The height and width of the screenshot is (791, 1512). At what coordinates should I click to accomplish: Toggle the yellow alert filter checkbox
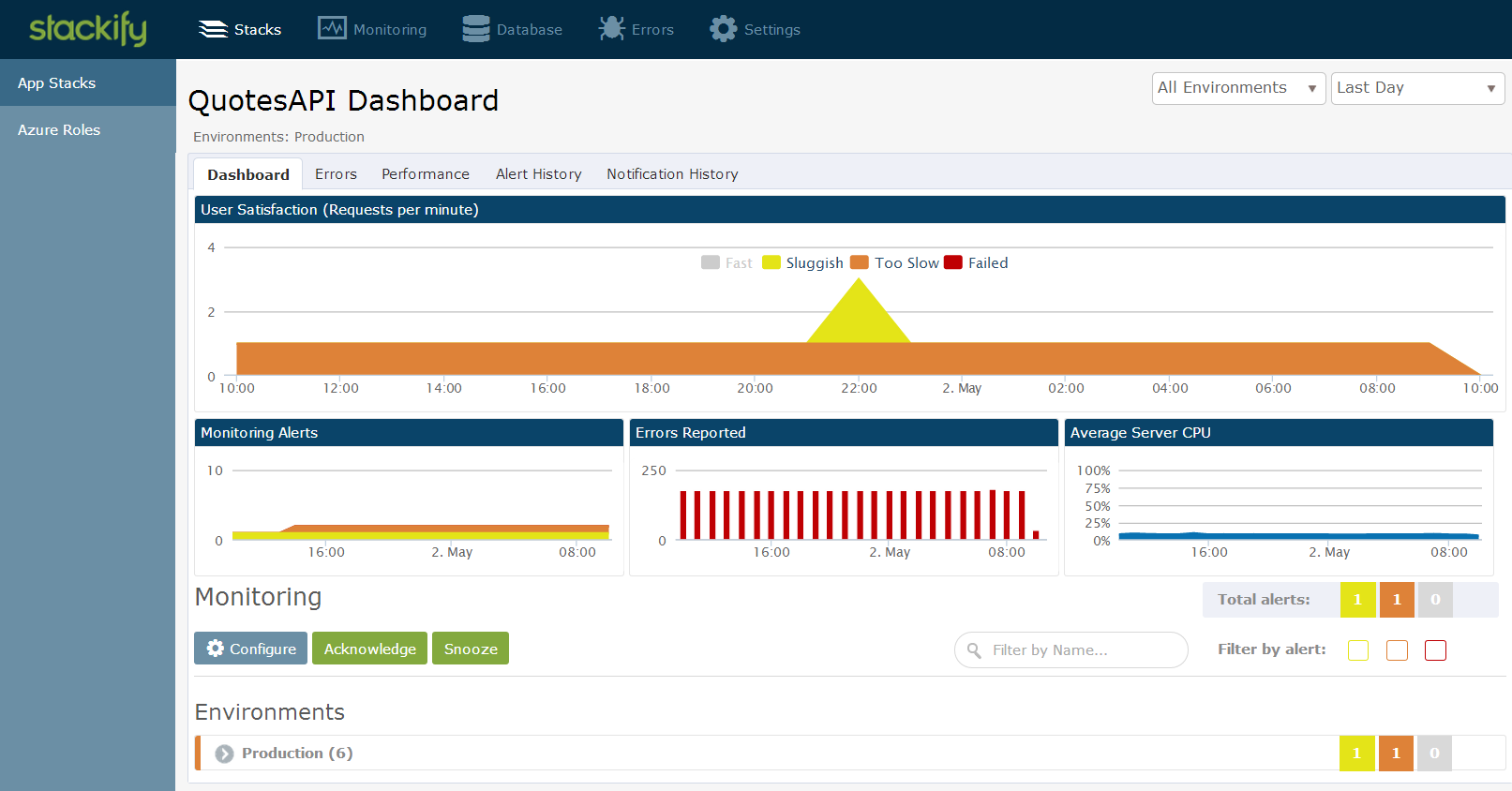(1357, 650)
